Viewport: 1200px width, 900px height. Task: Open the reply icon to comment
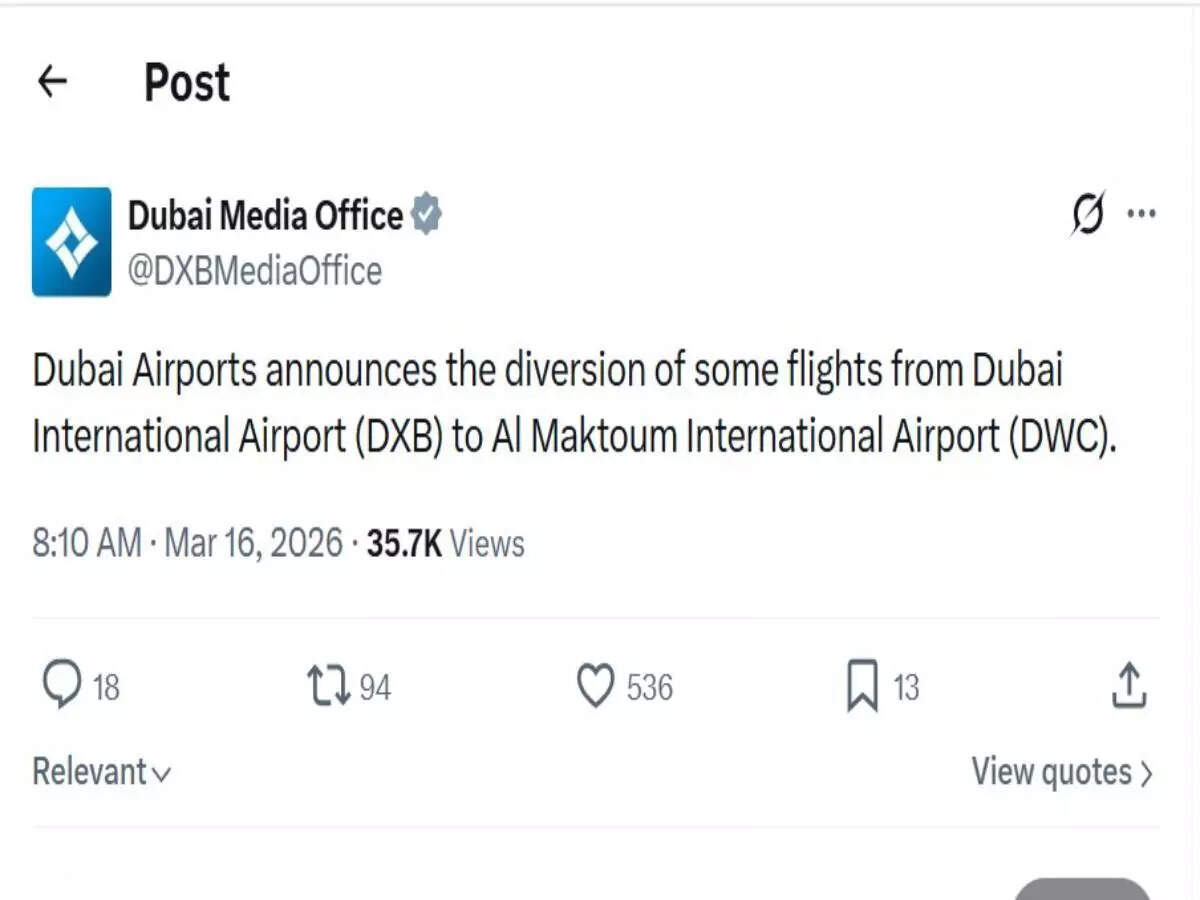64,685
